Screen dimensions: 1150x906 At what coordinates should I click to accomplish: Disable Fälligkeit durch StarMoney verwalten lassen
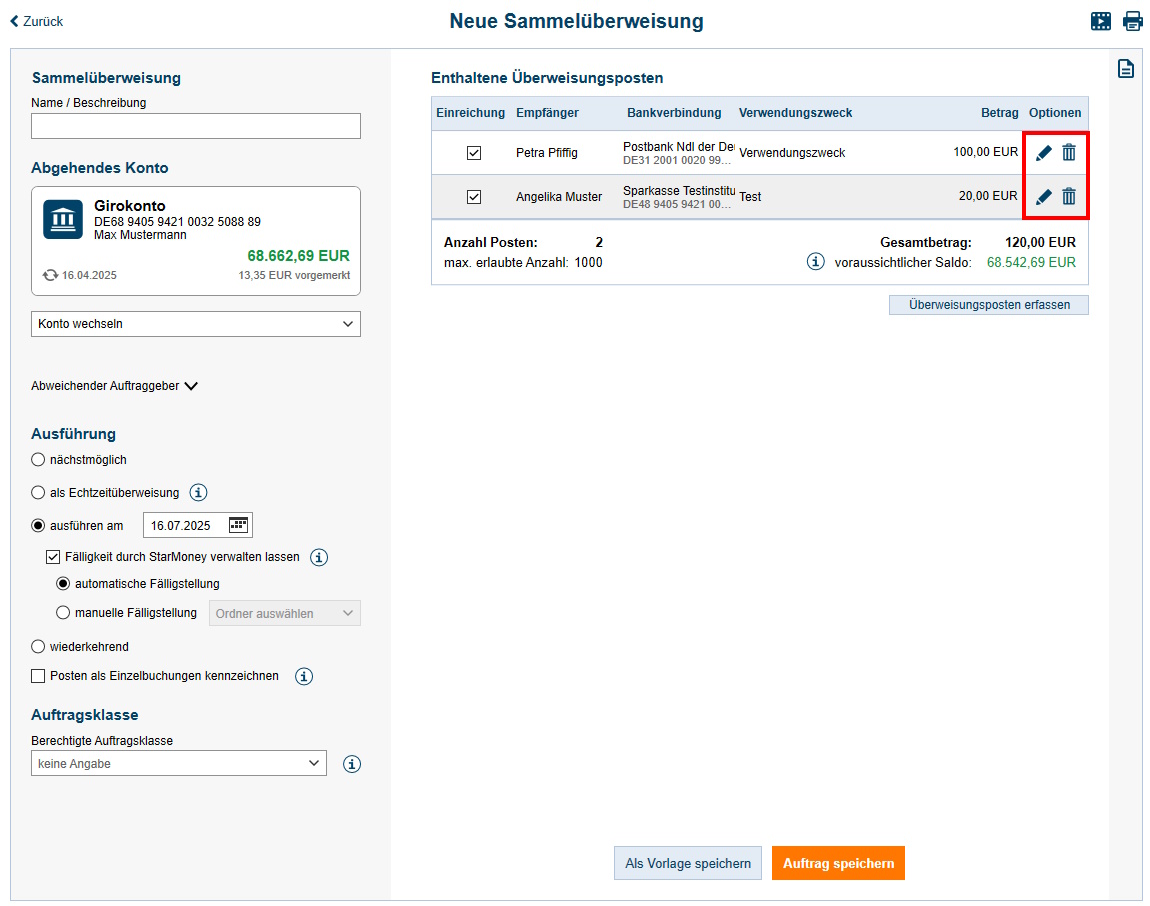[x=53, y=557]
